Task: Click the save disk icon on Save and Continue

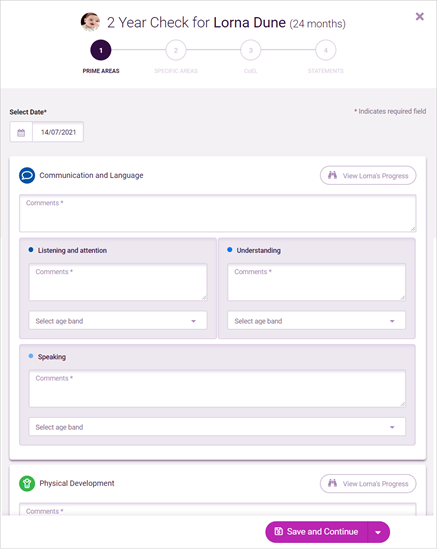Action: pyautogui.click(x=278, y=531)
